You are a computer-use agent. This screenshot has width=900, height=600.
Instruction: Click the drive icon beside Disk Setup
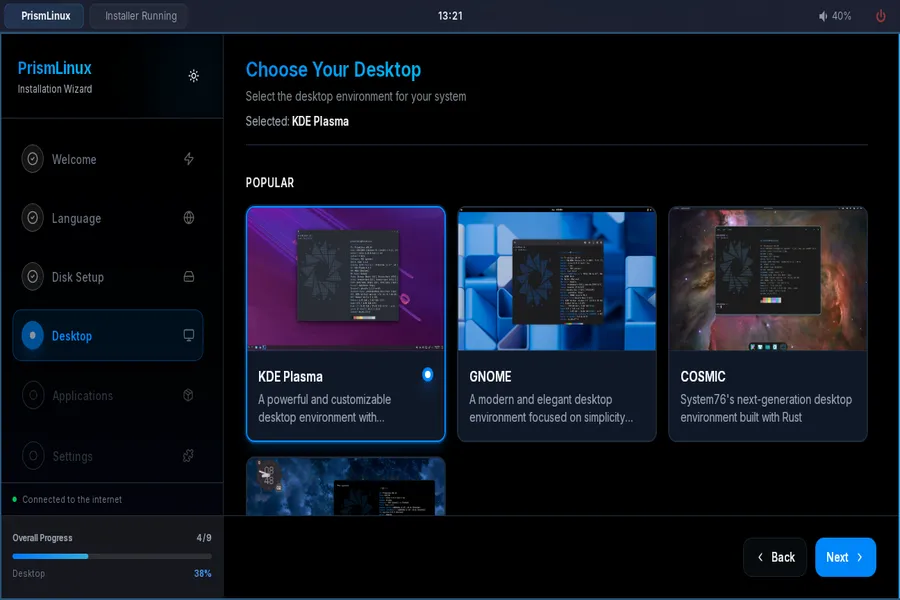(189, 277)
